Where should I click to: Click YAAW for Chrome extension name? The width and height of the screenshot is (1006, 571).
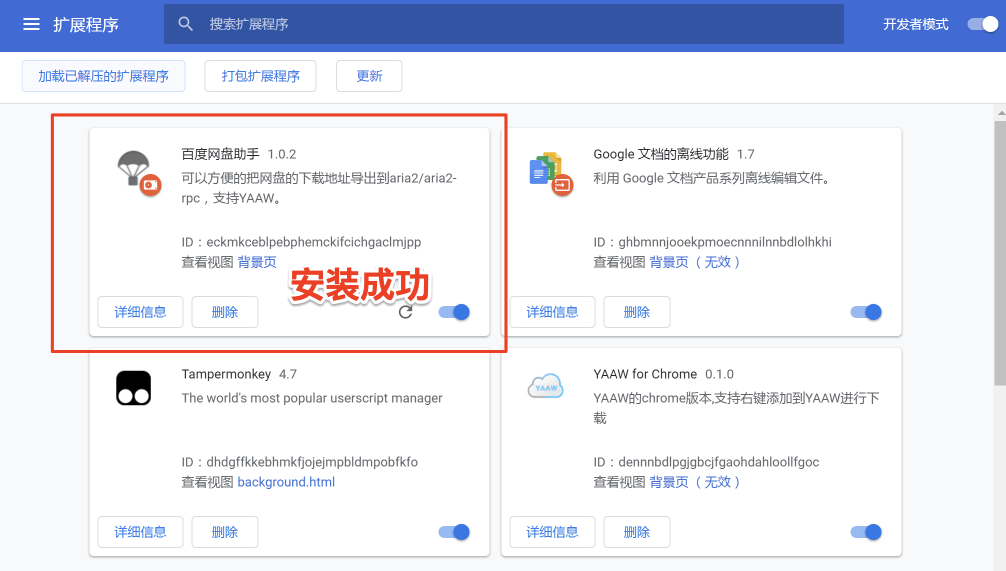click(645, 375)
